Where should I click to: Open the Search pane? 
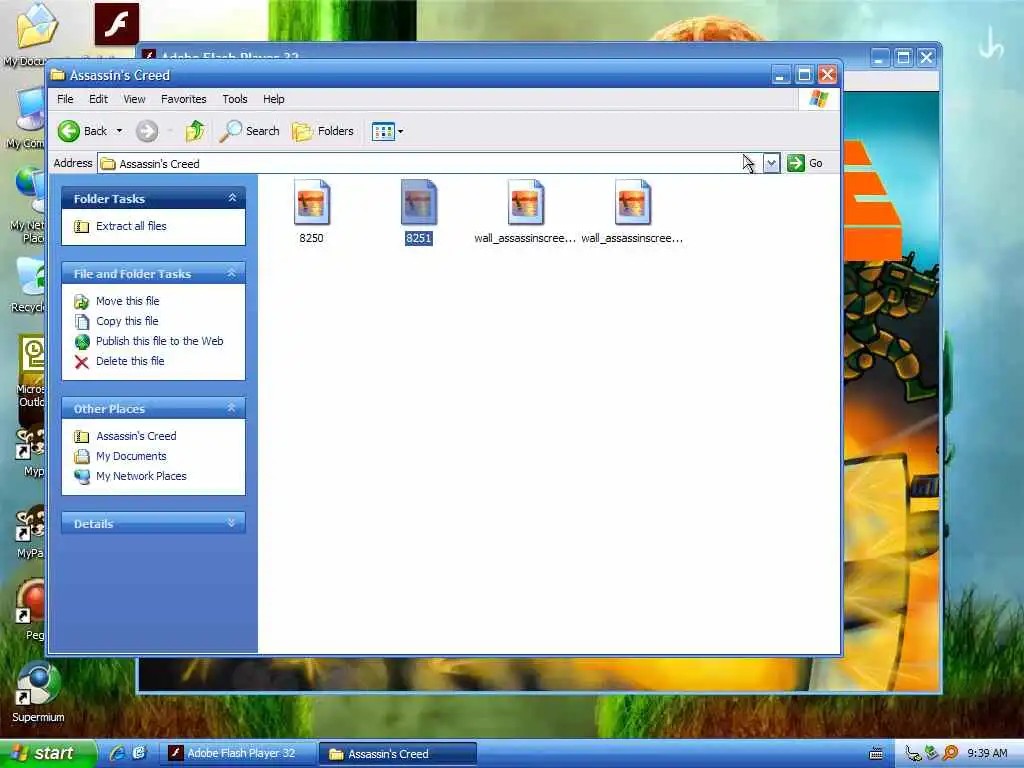(x=249, y=131)
